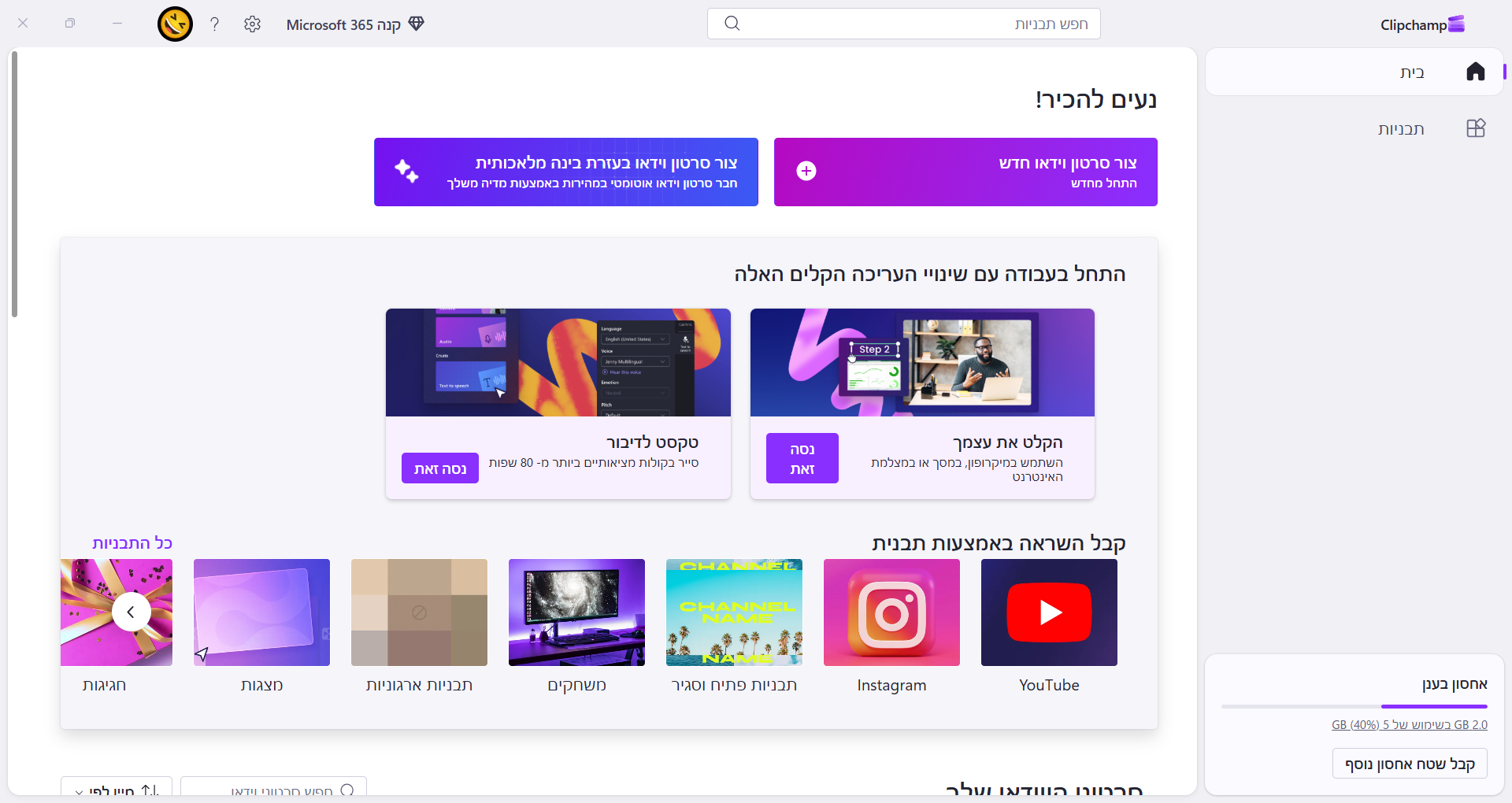Click the Clipchamp logo
This screenshot has height=803, width=1512.
tap(1422, 24)
